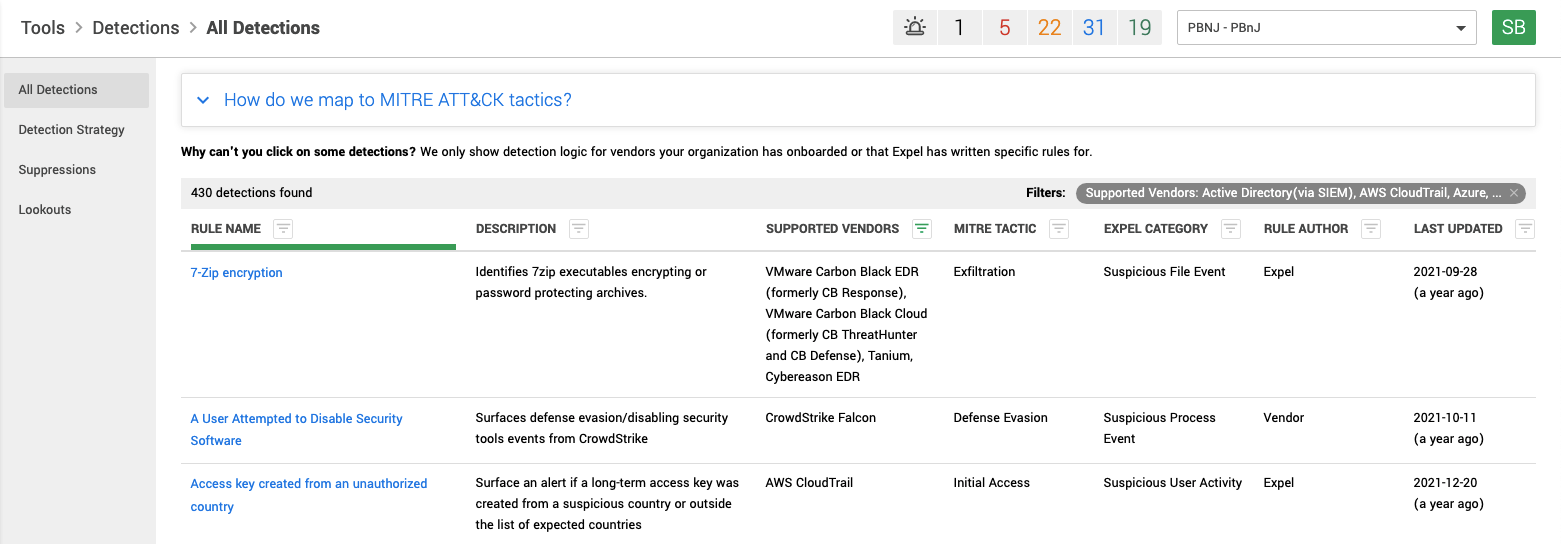Open the PBNJ organization dropdown
Viewport: 1561px width, 544px height.
(x=1327, y=28)
